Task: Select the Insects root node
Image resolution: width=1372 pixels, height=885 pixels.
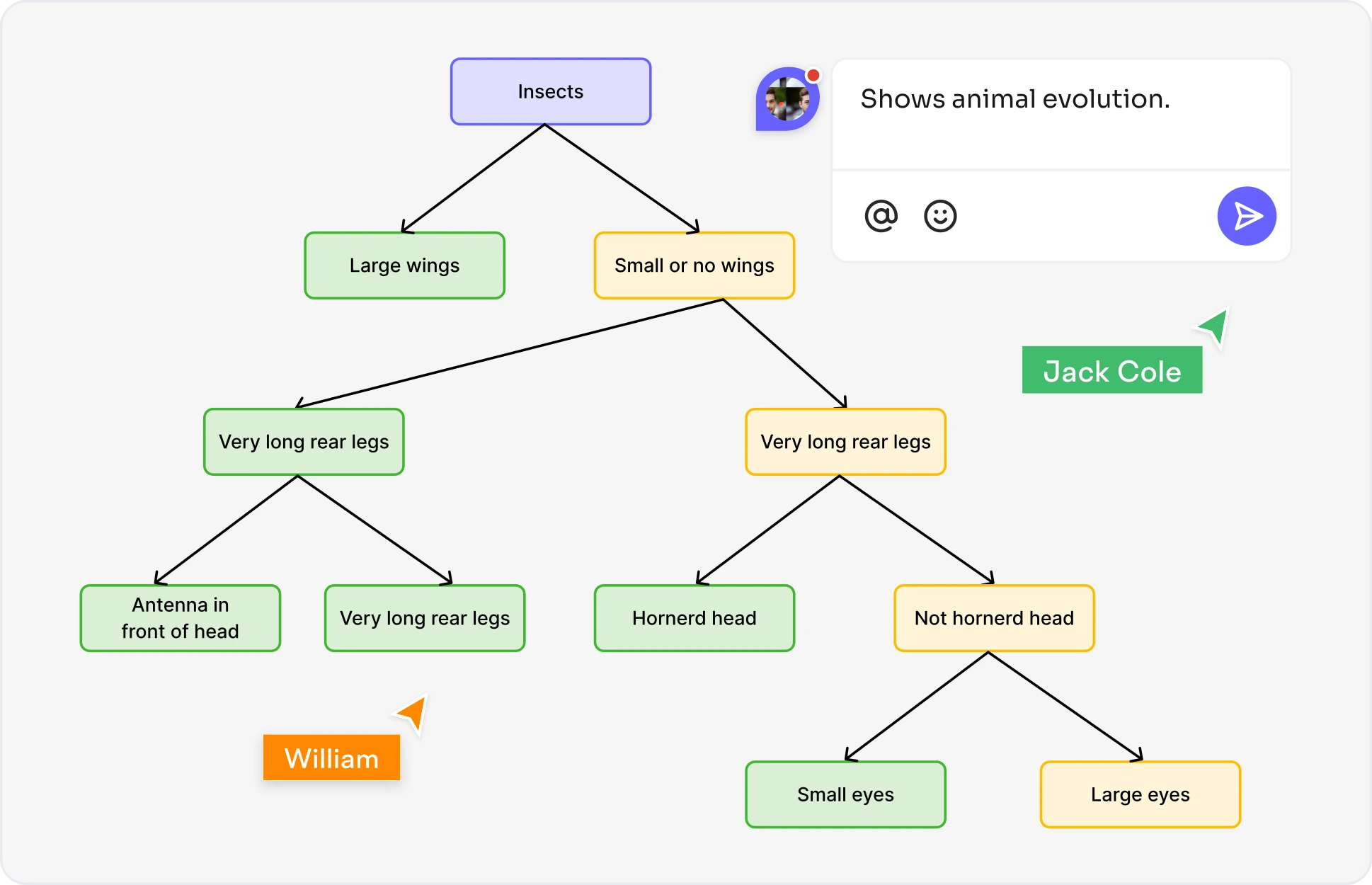Action: [550, 92]
